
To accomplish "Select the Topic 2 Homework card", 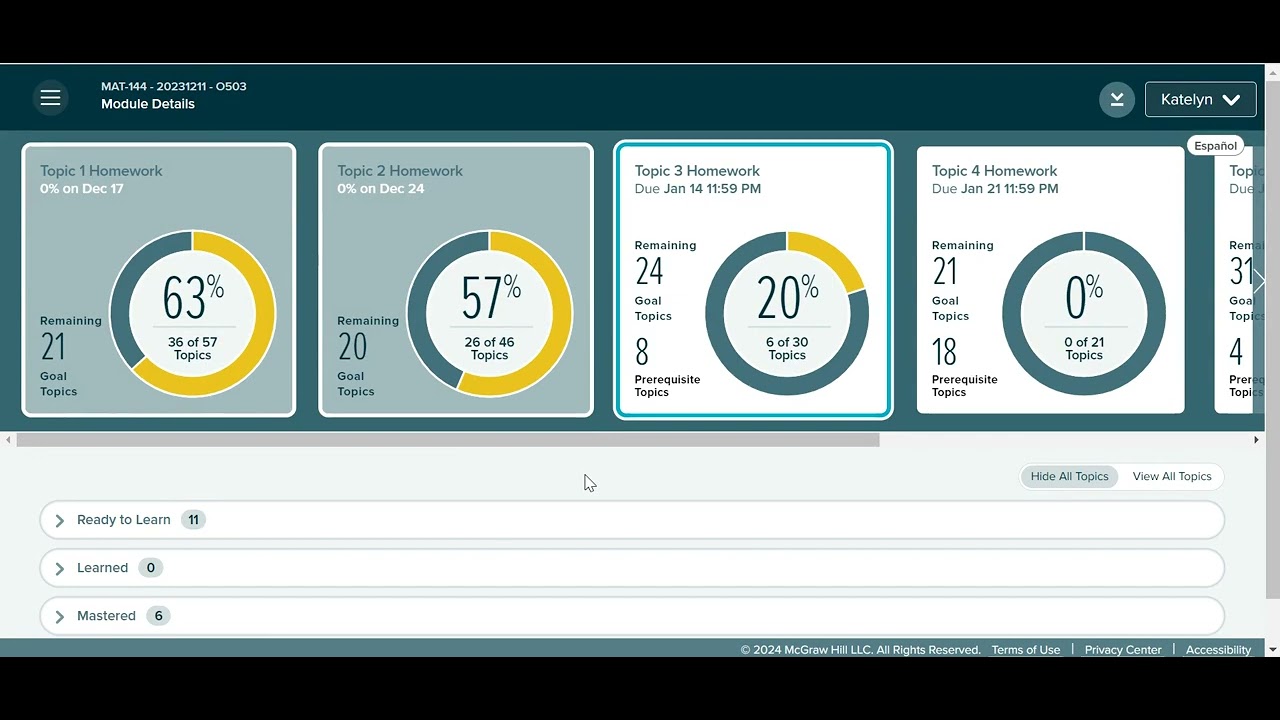I will 456,280.
